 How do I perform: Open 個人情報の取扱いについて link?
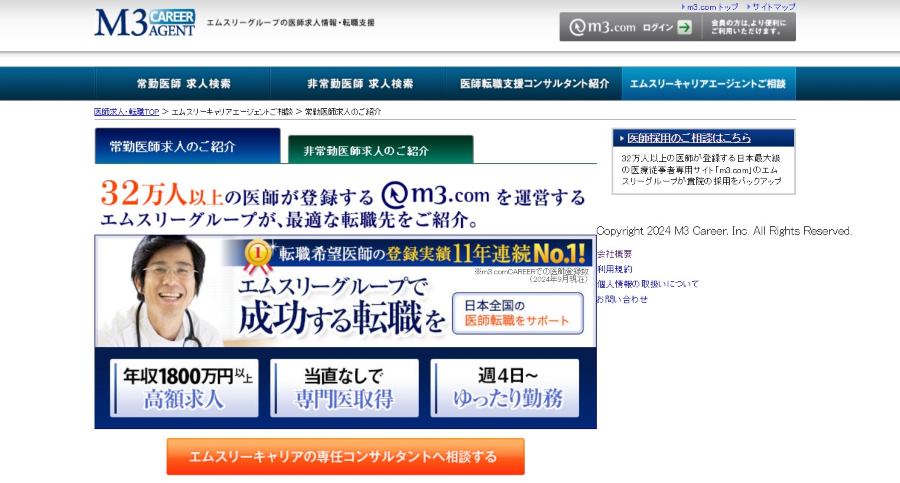tap(647, 284)
